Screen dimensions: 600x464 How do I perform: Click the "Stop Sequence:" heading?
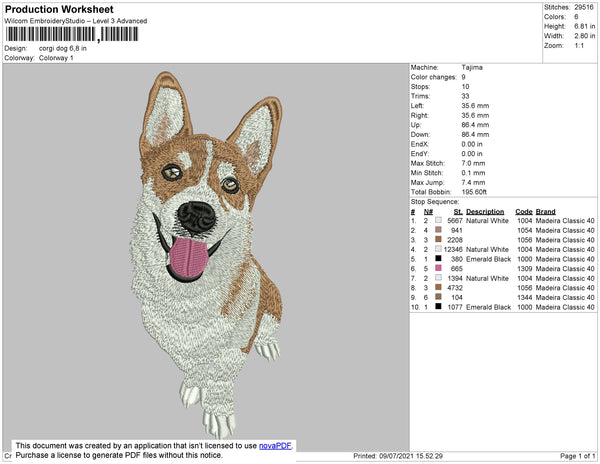435,202
